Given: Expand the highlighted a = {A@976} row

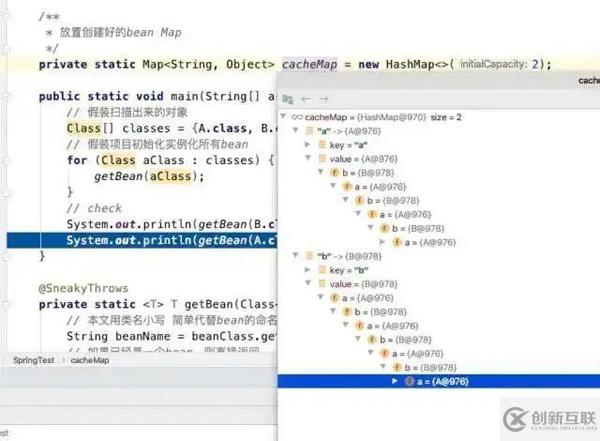Looking at the screenshot, I should (395, 381).
